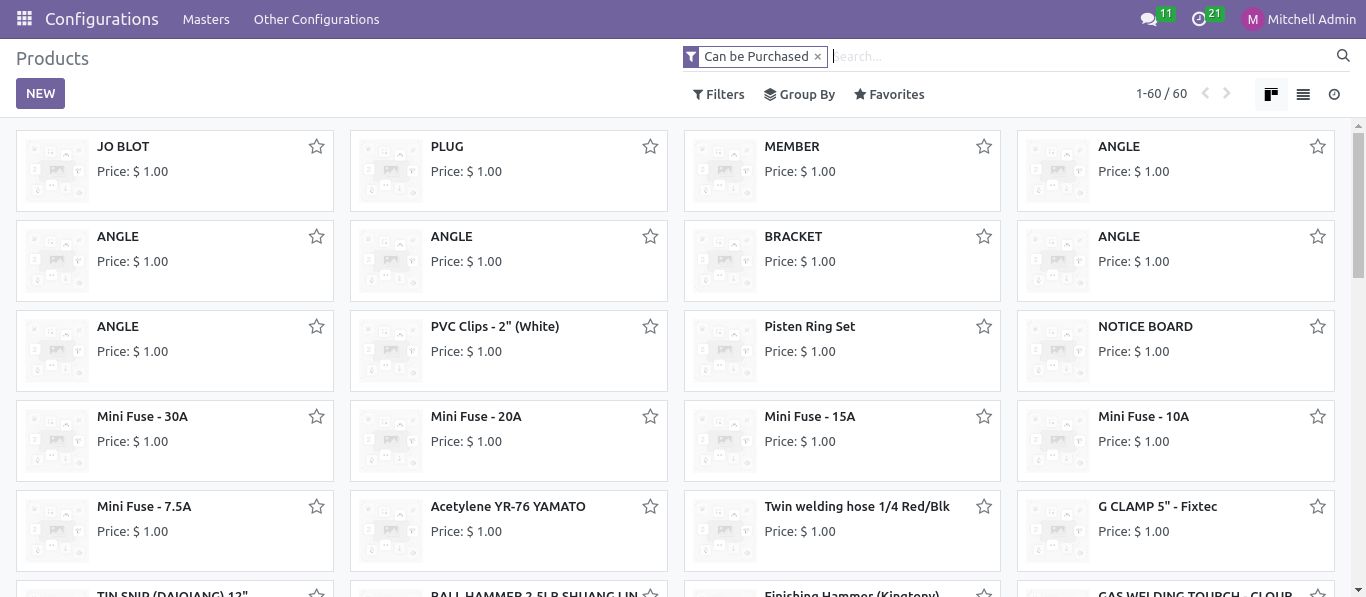The width and height of the screenshot is (1366, 597).
Task: Open the Pisten Ring Set product image
Action: 725,351
